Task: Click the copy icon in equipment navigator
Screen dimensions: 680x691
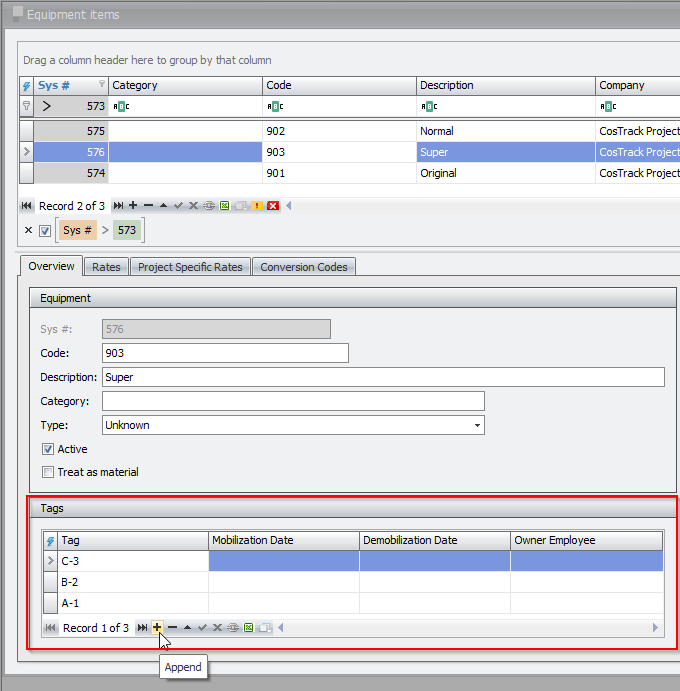Action: (241, 206)
